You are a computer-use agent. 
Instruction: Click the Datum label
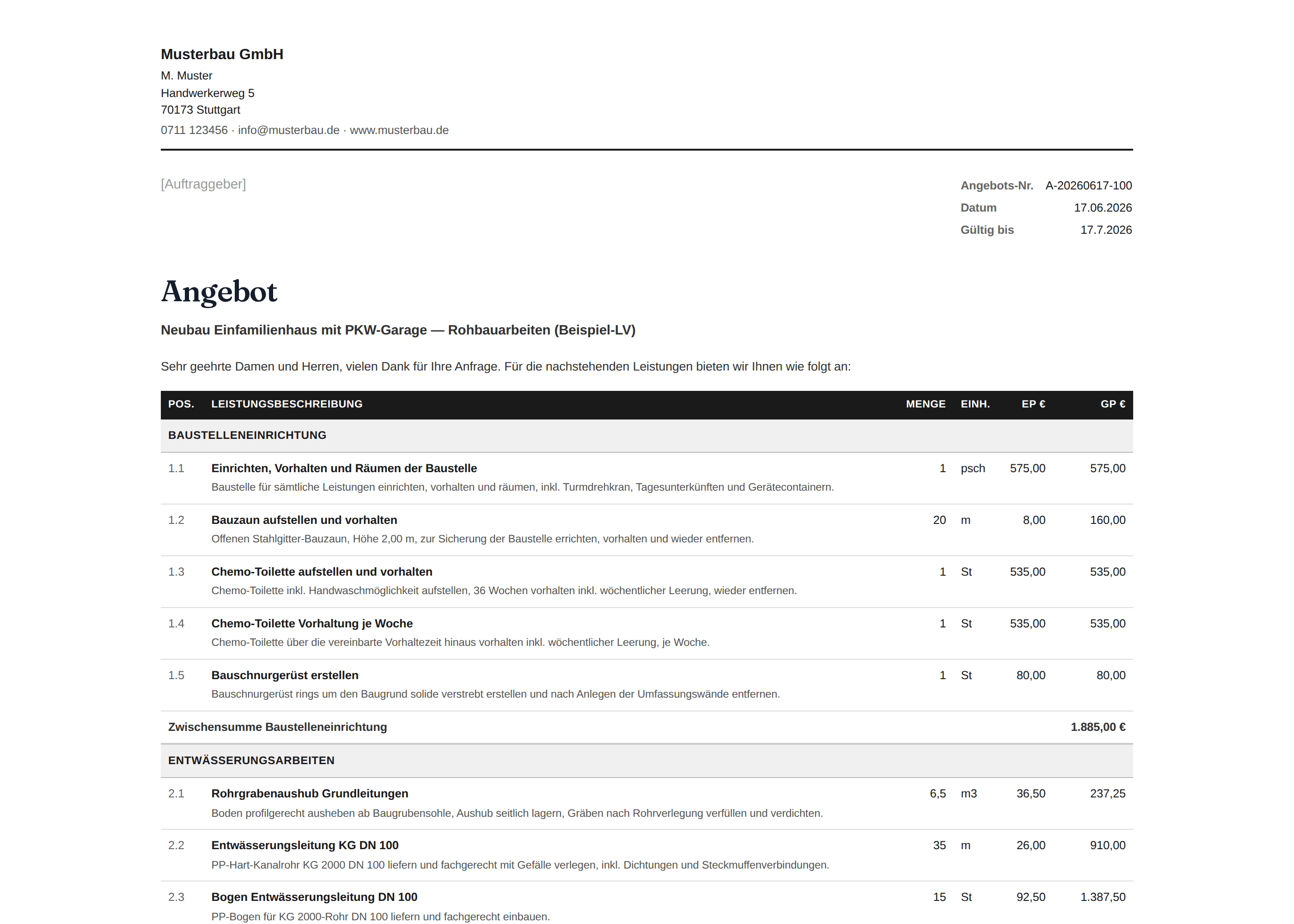coord(978,208)
